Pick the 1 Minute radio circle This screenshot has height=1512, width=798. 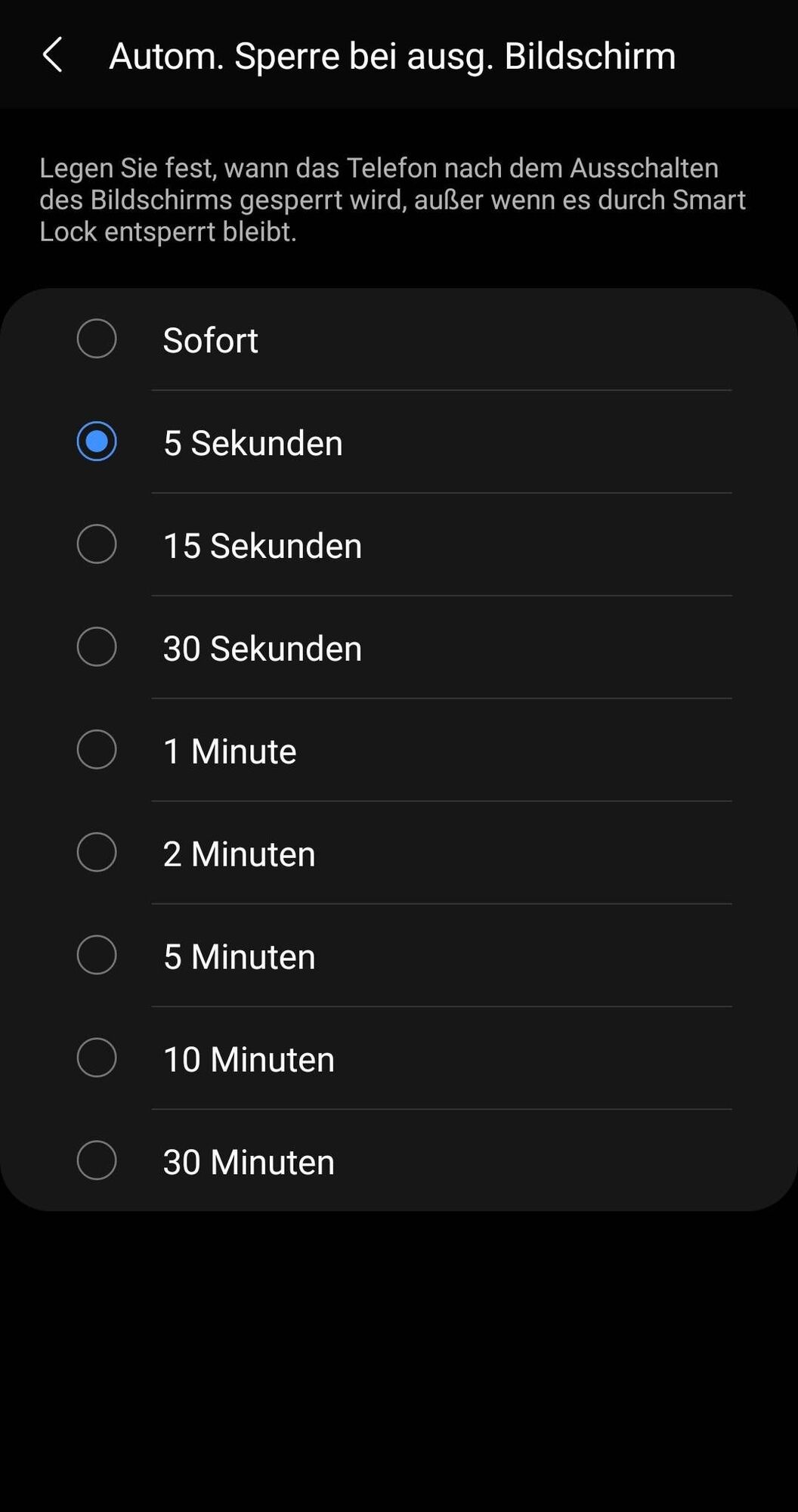coord(97,749)
